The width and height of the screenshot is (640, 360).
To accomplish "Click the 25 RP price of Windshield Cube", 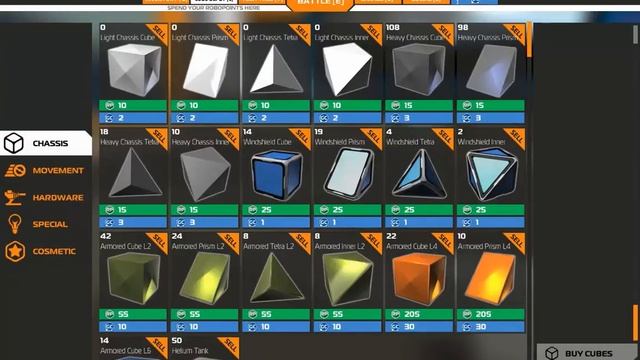I will pos(276,210).
